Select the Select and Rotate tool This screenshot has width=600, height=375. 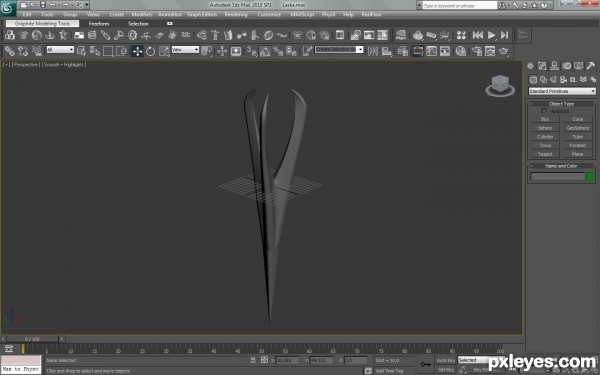point(150,51)
